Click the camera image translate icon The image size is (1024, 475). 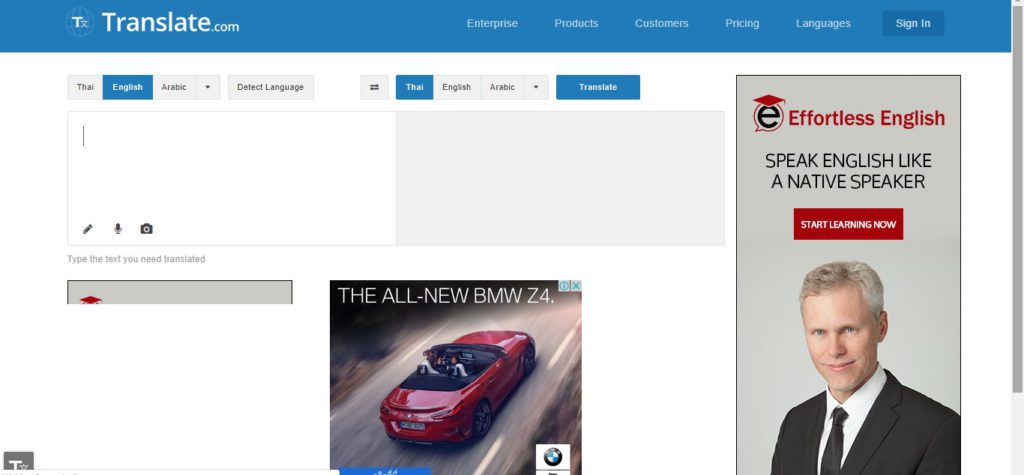pos(146,229)
